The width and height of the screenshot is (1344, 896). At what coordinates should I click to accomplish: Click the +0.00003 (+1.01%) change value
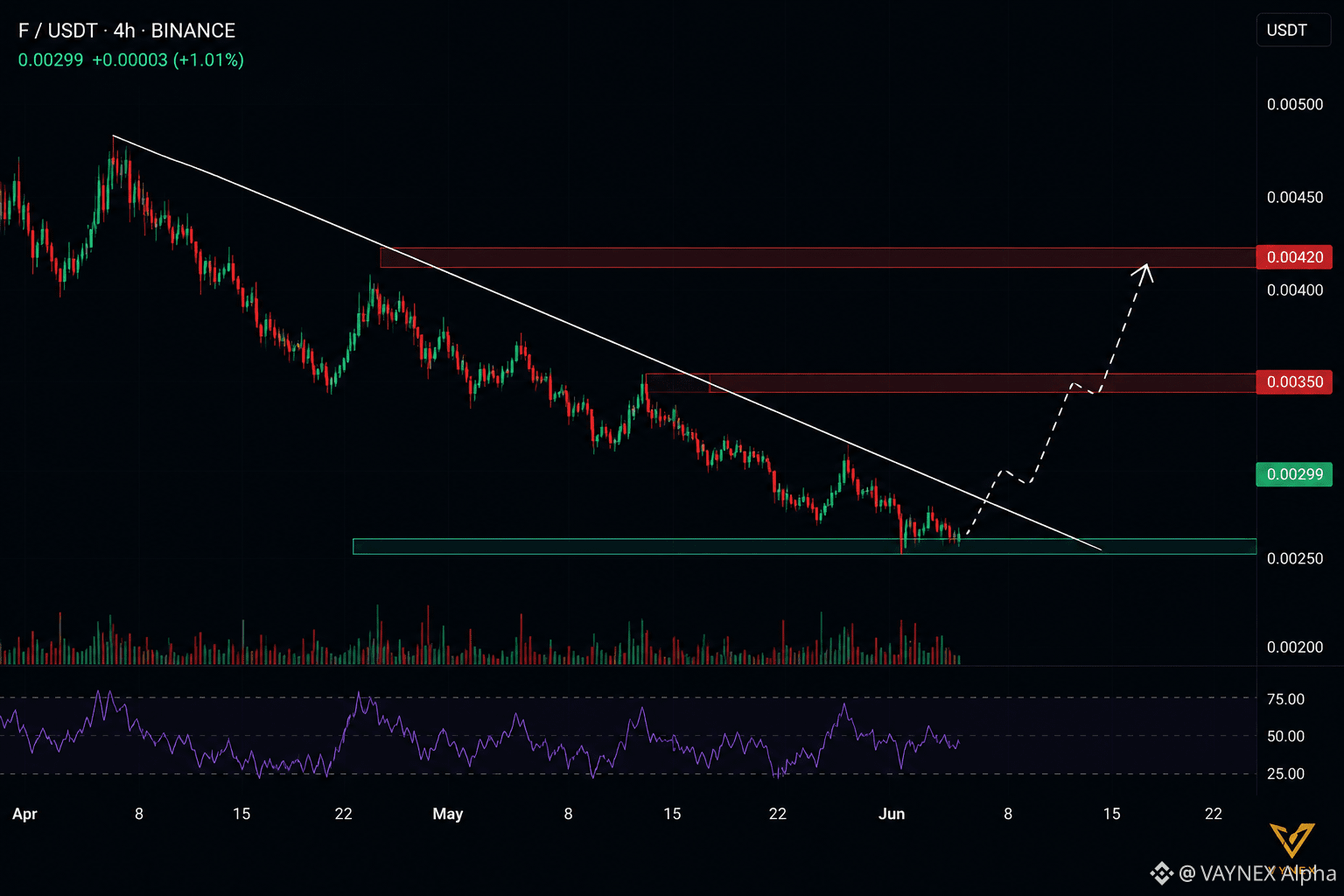pos(168,59)
